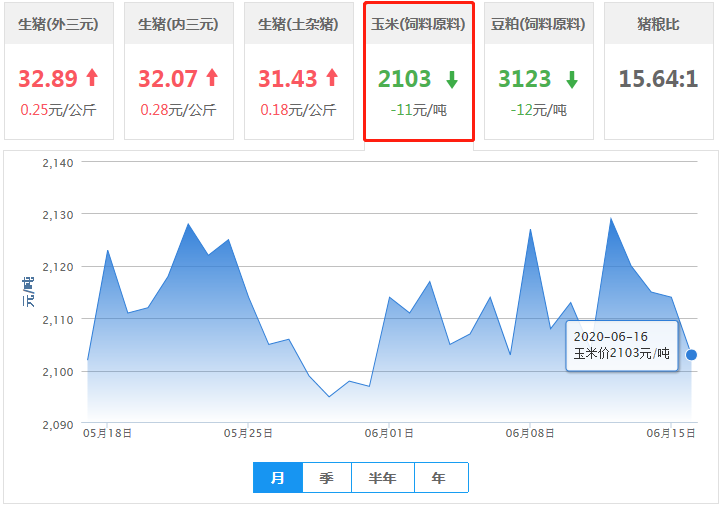This screenshot has width=723, height=506.
Task: Switch chart to 季 (quarter) view
Action: 327,478
